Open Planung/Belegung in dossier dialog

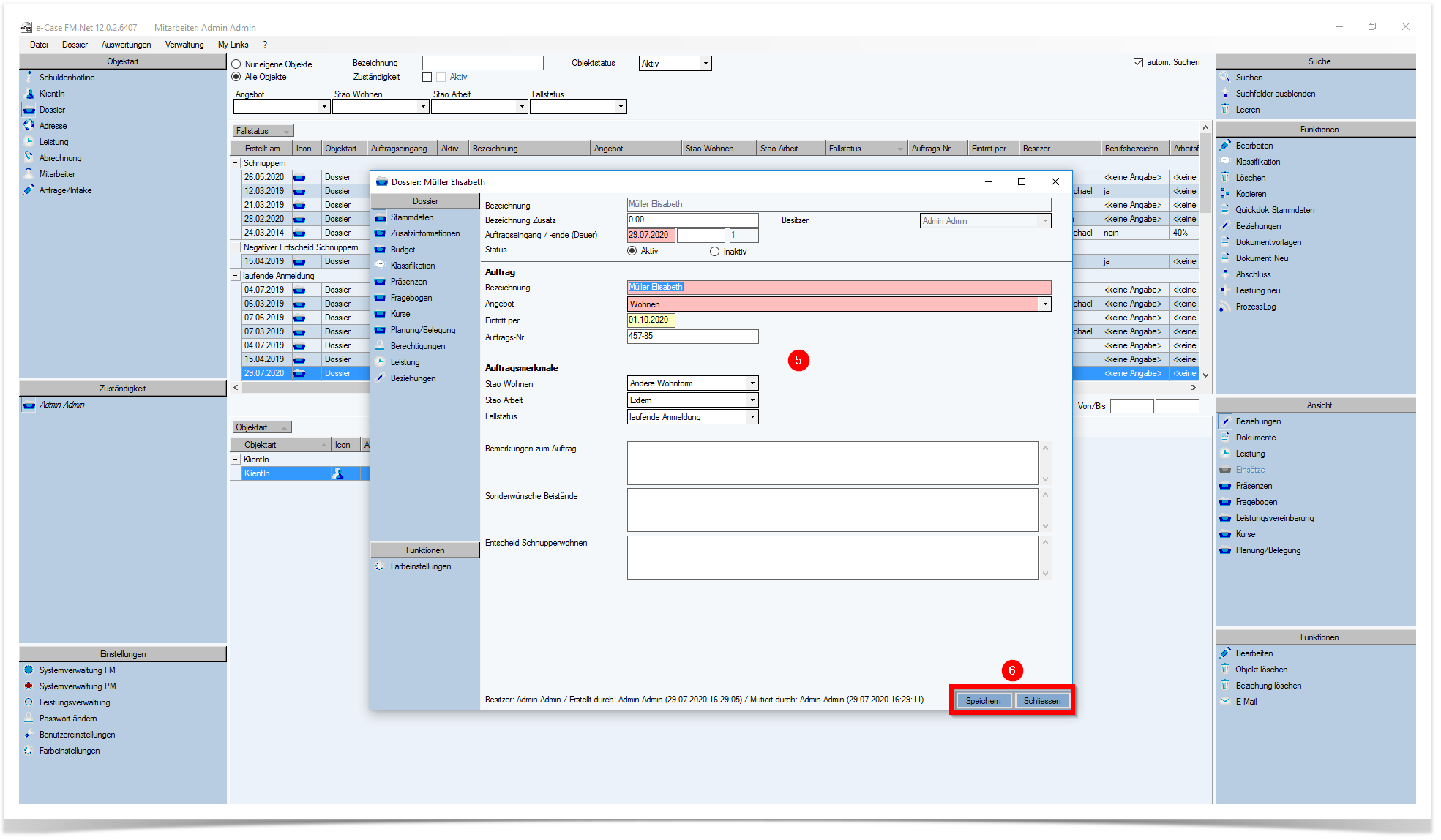(422, 330)
